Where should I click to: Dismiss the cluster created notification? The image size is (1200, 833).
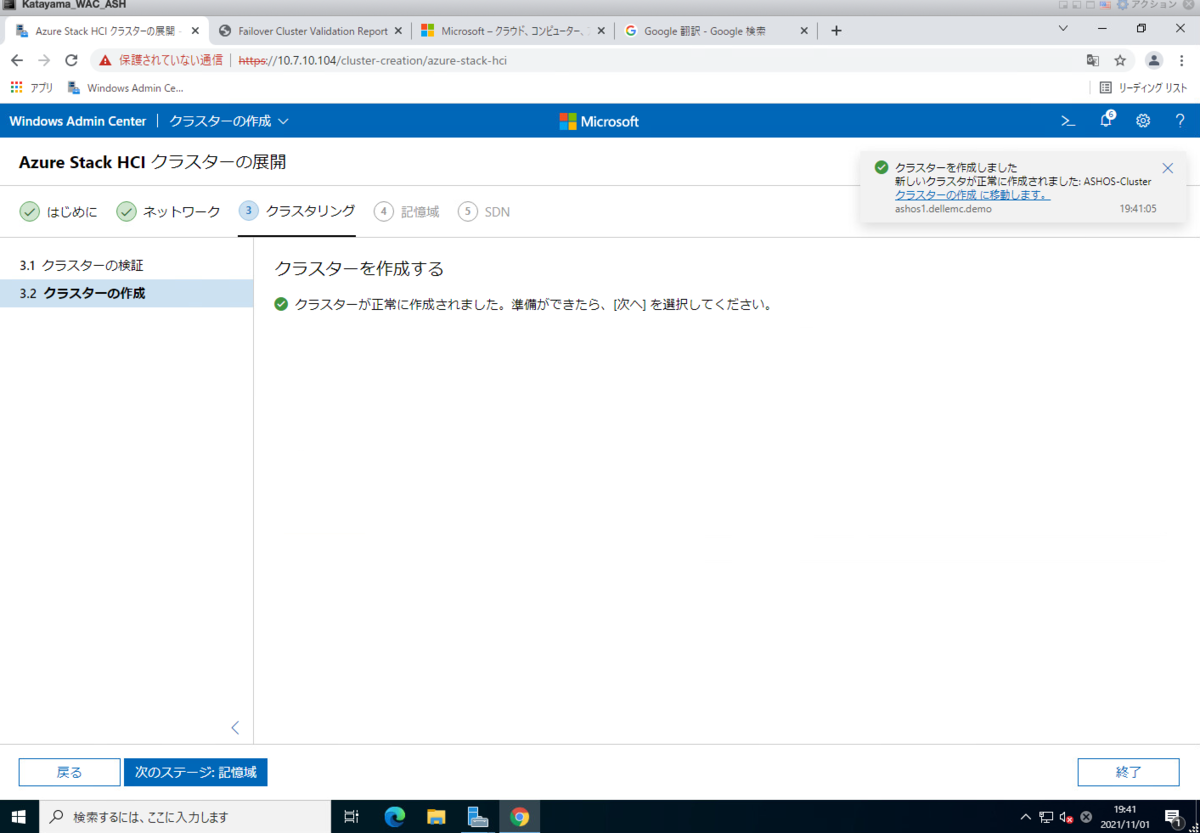(1167, 168)
